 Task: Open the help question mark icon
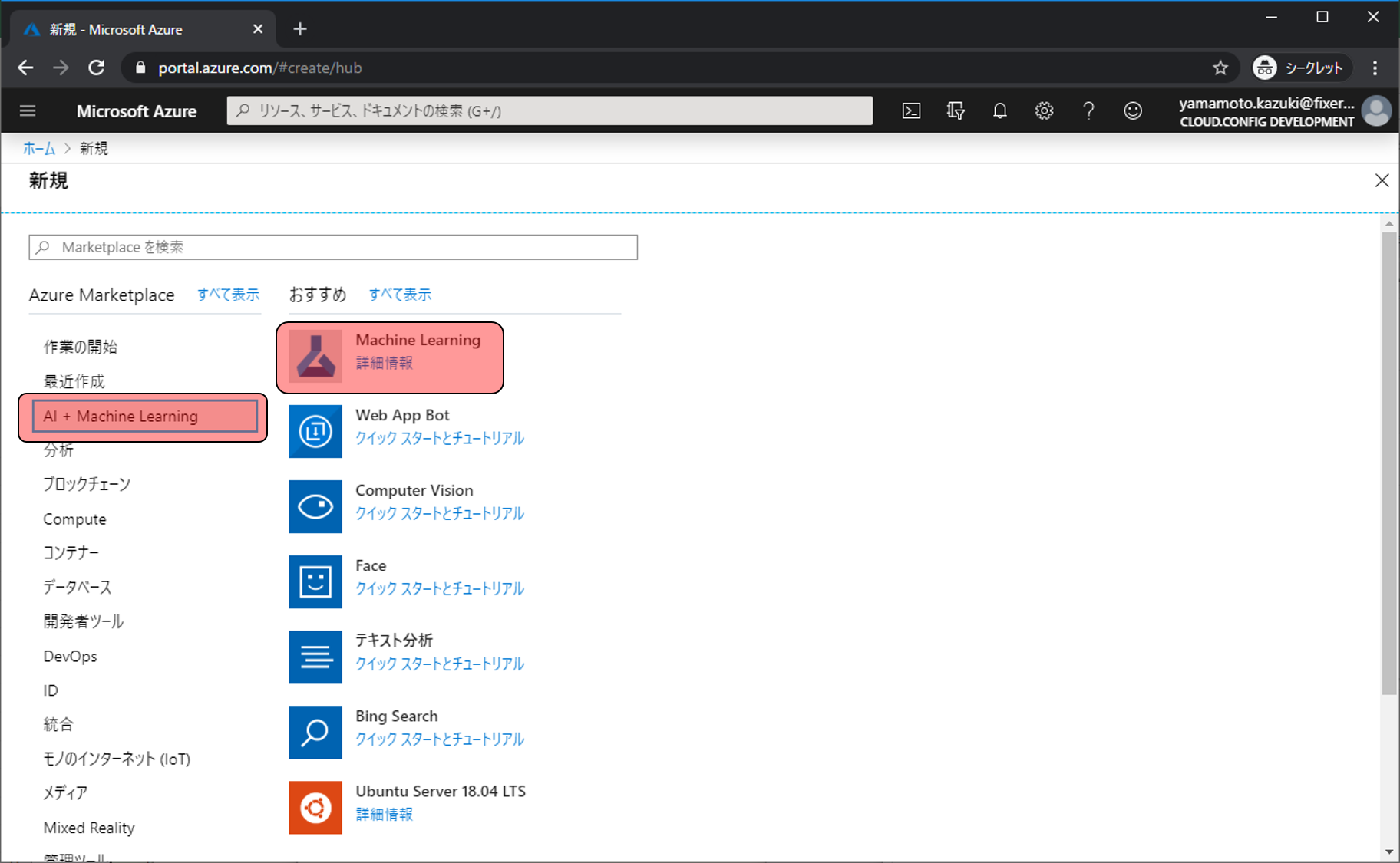click(1088, 111)
